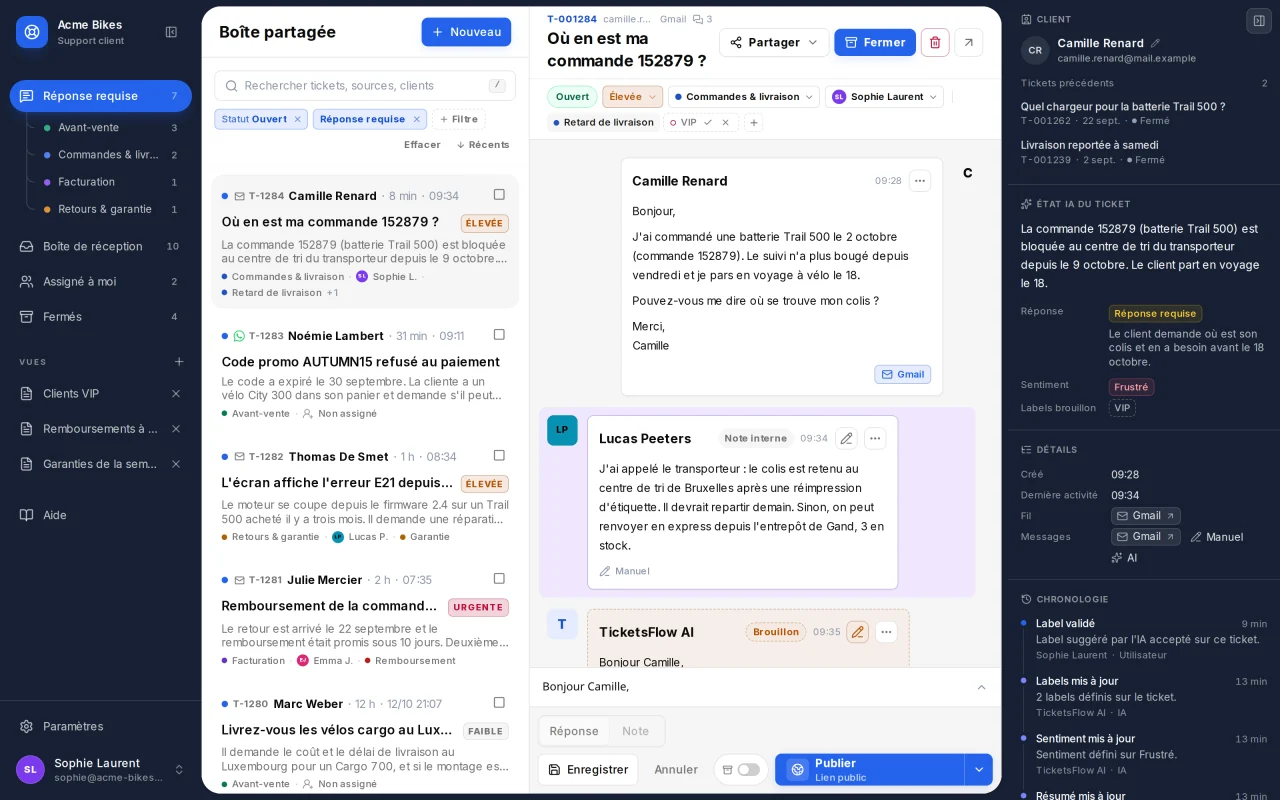Viewport: 1280px width, 800px height.
Task: Open the Aide help page
Action: tap(100, 515)
